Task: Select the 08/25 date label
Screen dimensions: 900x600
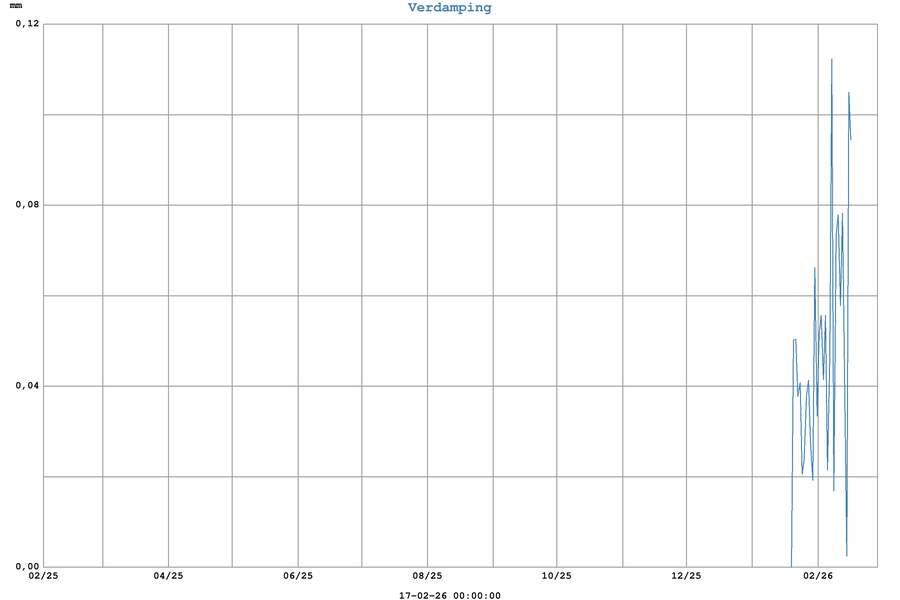Action: click(427, 576)
